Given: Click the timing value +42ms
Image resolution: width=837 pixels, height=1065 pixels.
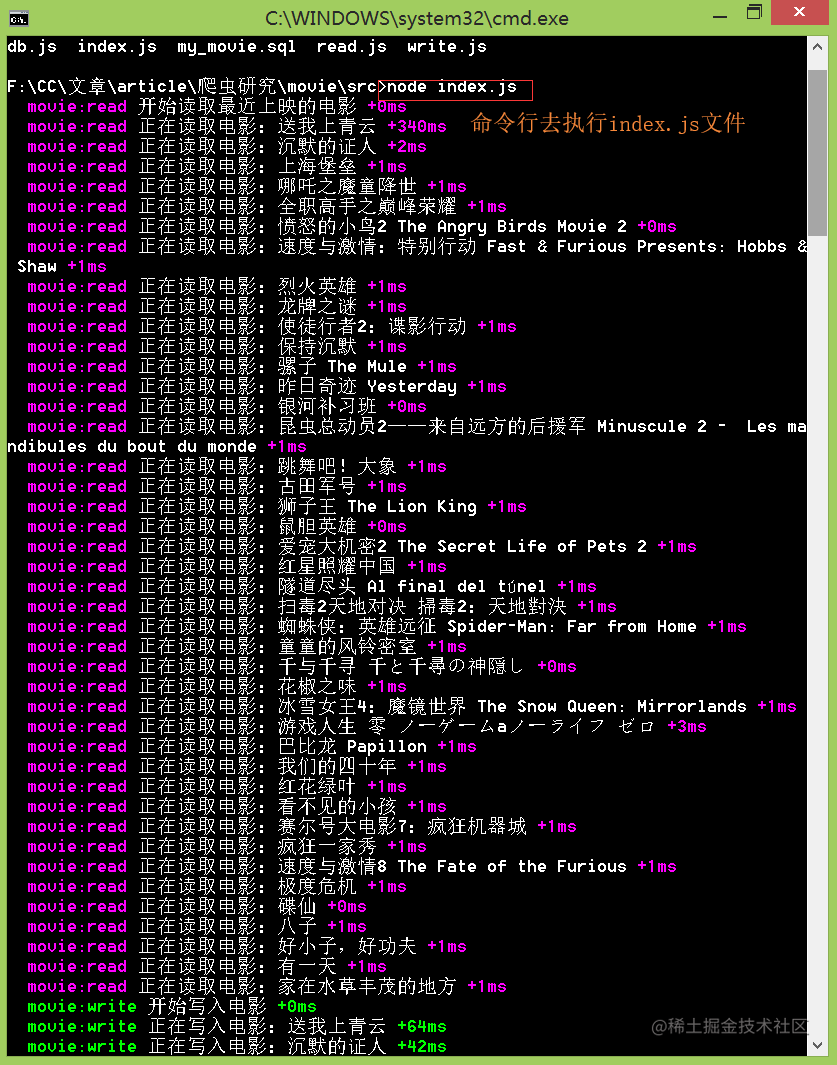Looking at the screenshot, I should [422, 1047].
